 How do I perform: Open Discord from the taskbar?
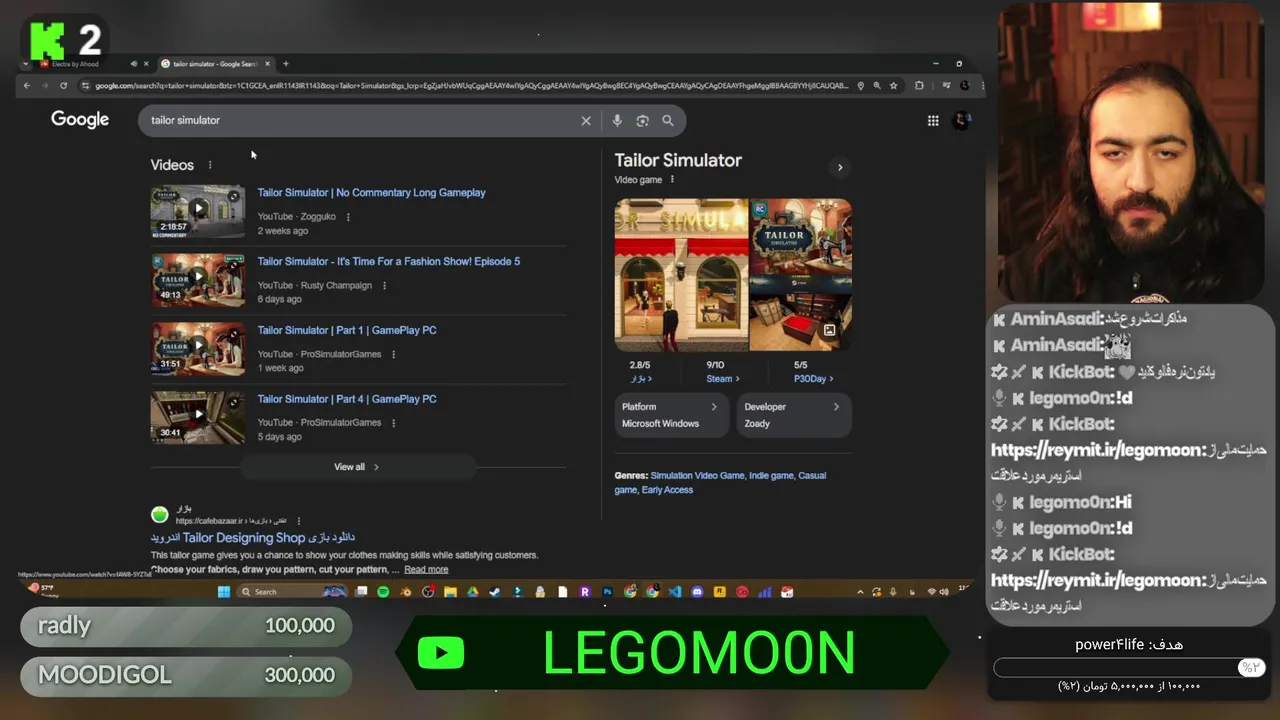pos(697,592)
